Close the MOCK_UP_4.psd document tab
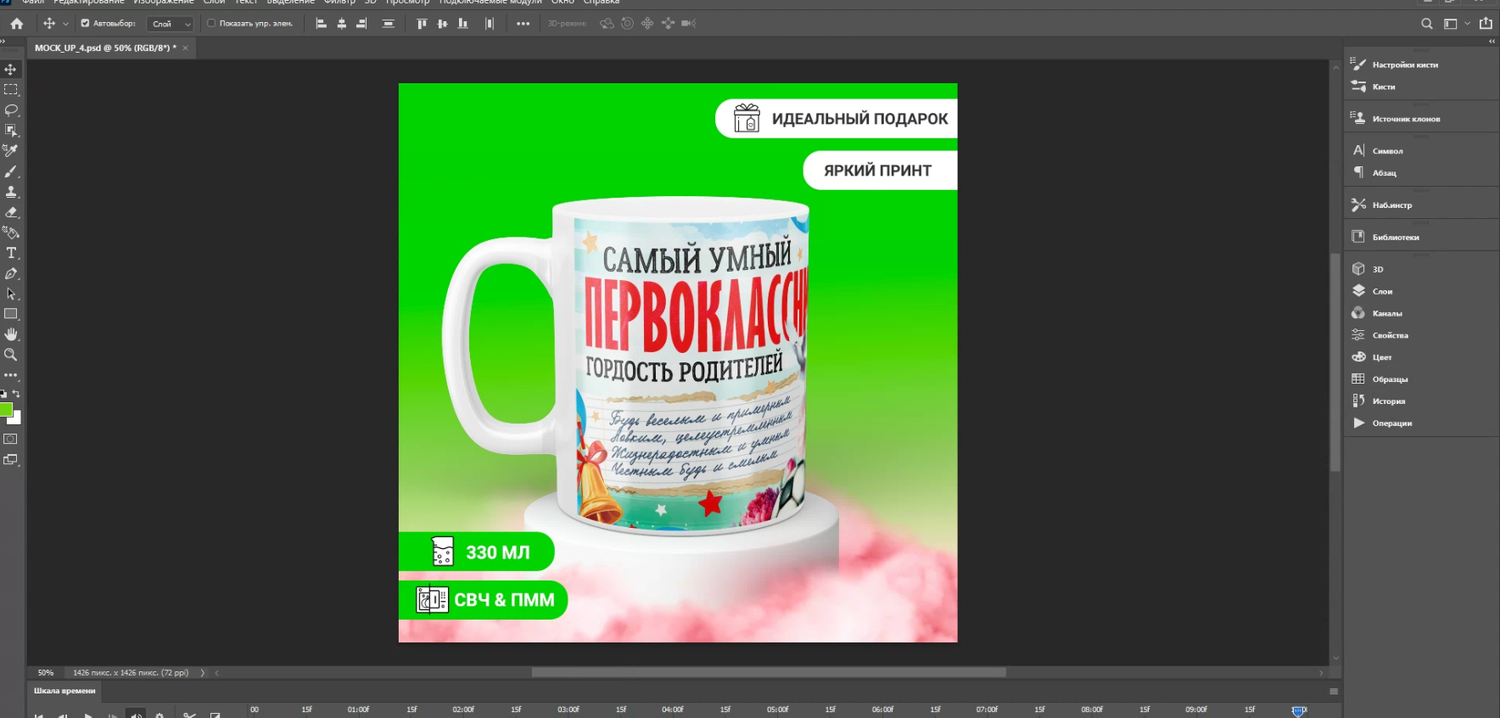Screen dimensions: 1500x718 point(185,48)
